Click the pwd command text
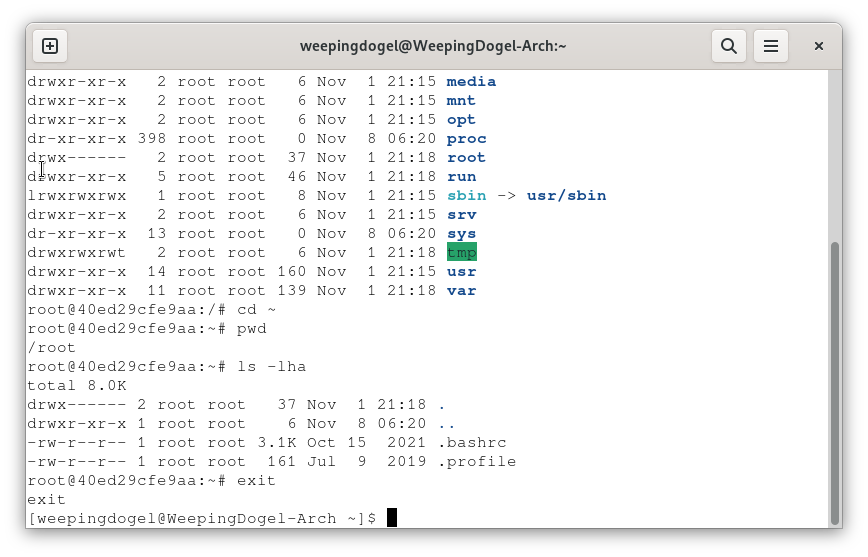Screen dimensions: 868x557 click(x=252, y=328)
